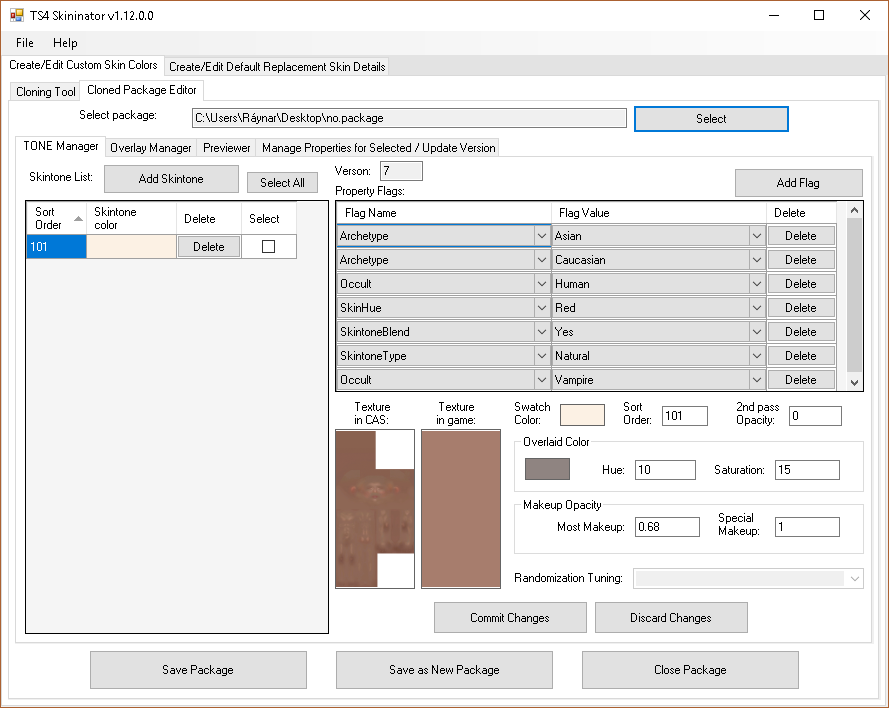The image size is (889, 708).
Task: Expand the Vampire flag value dropdown
Action: pos(757,380)
